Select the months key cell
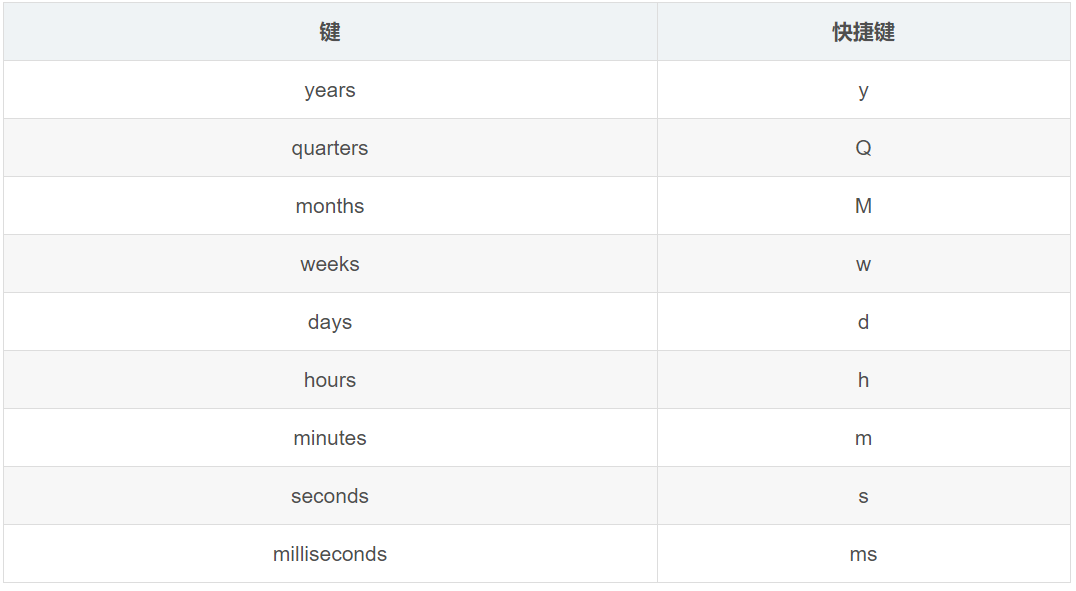This screenshot has height=591, width=1076. click(x=330, y=206)
